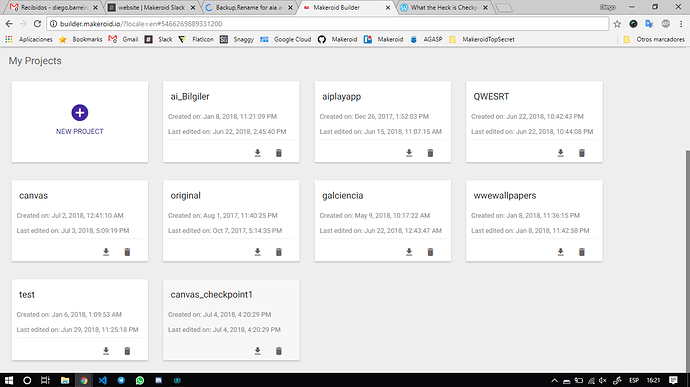690x387 pixels.
Task: Open the original project title
Action: pos(185,195)
